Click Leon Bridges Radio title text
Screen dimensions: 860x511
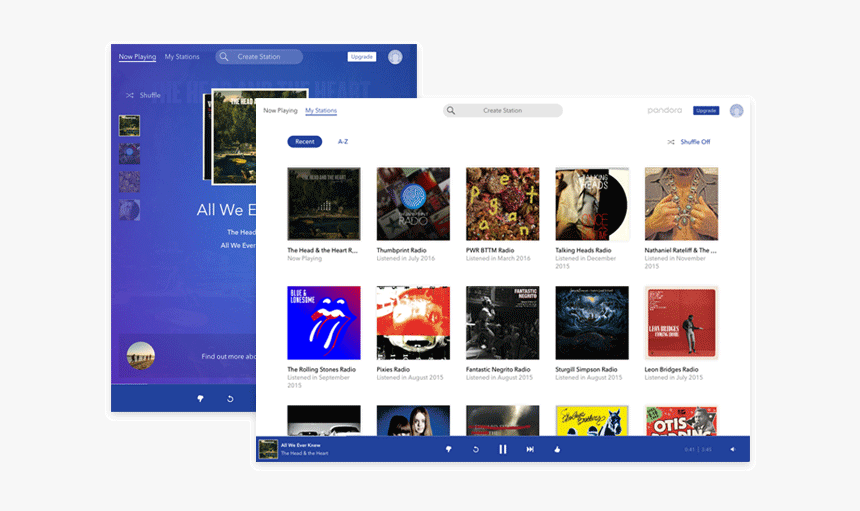[x=671, y=370]
